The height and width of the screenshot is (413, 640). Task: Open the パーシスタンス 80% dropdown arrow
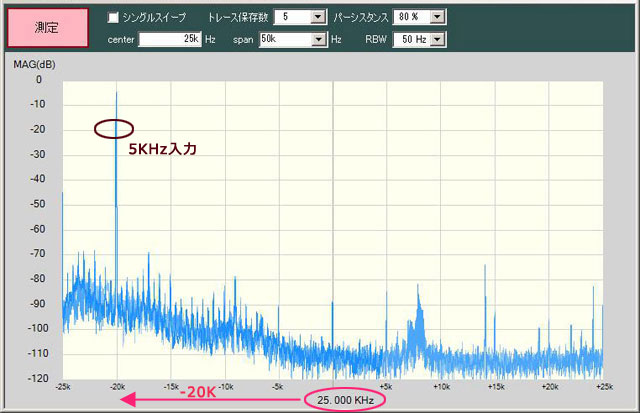click(437, 17)
